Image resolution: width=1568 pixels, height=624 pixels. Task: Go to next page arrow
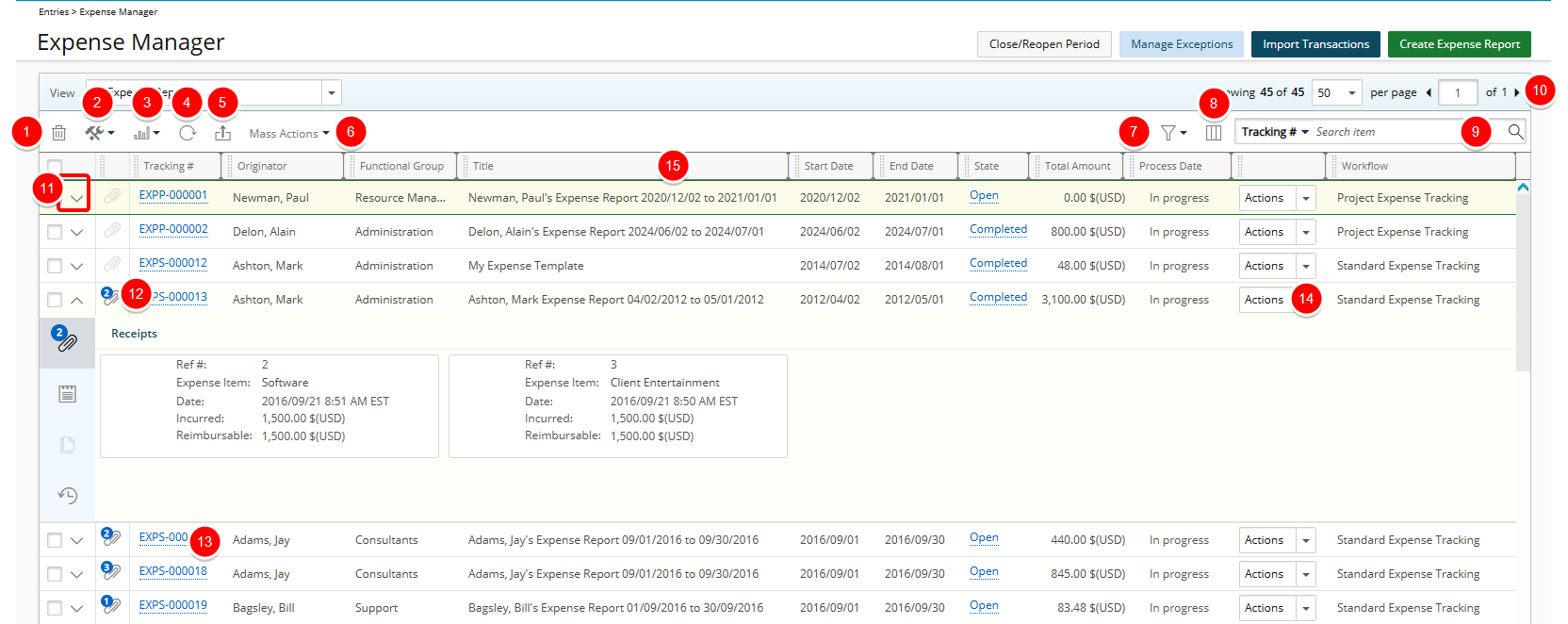[1516, 92]
